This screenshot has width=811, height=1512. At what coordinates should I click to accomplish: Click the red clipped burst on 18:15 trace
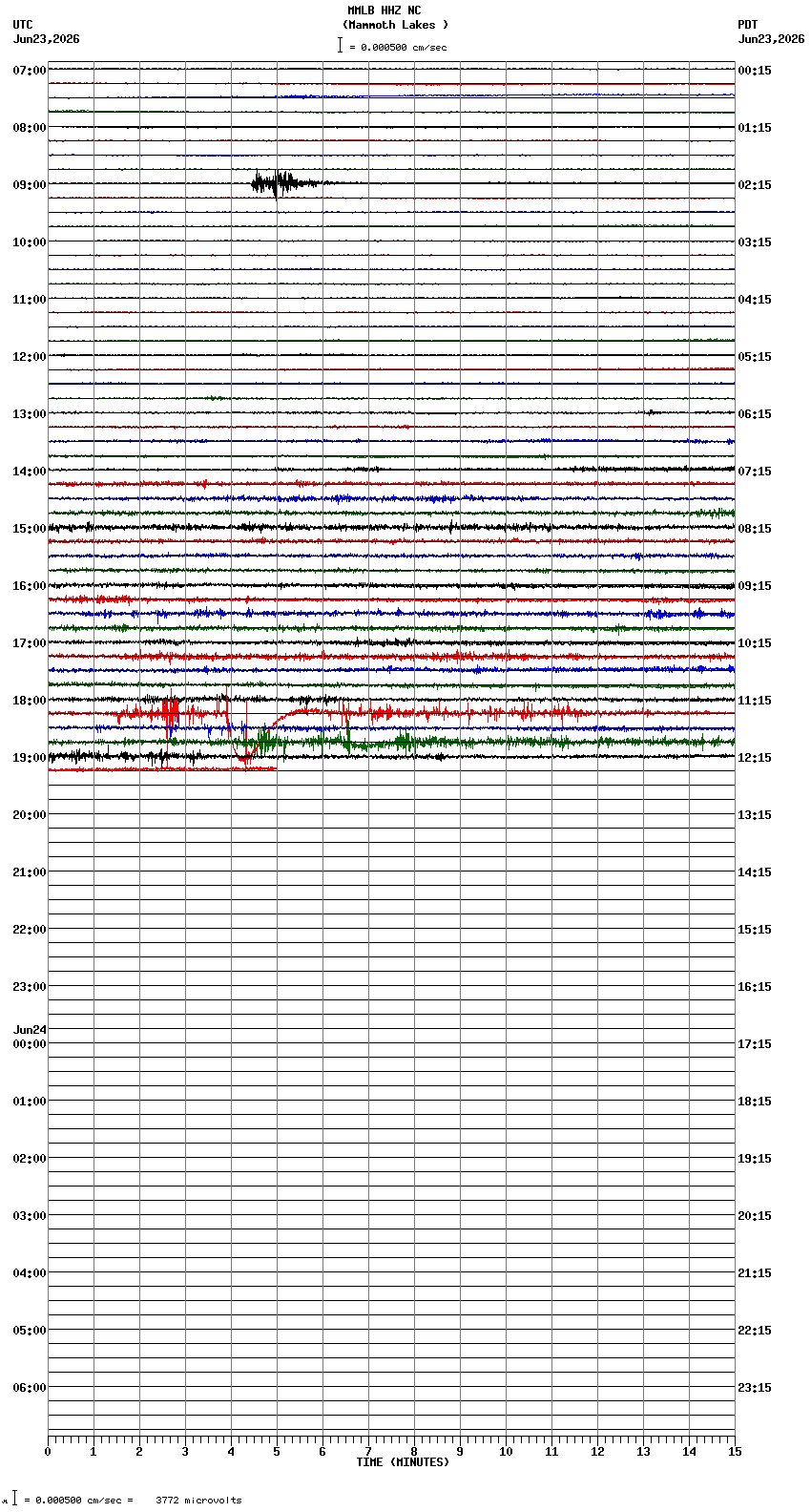[x=172, y=714]
